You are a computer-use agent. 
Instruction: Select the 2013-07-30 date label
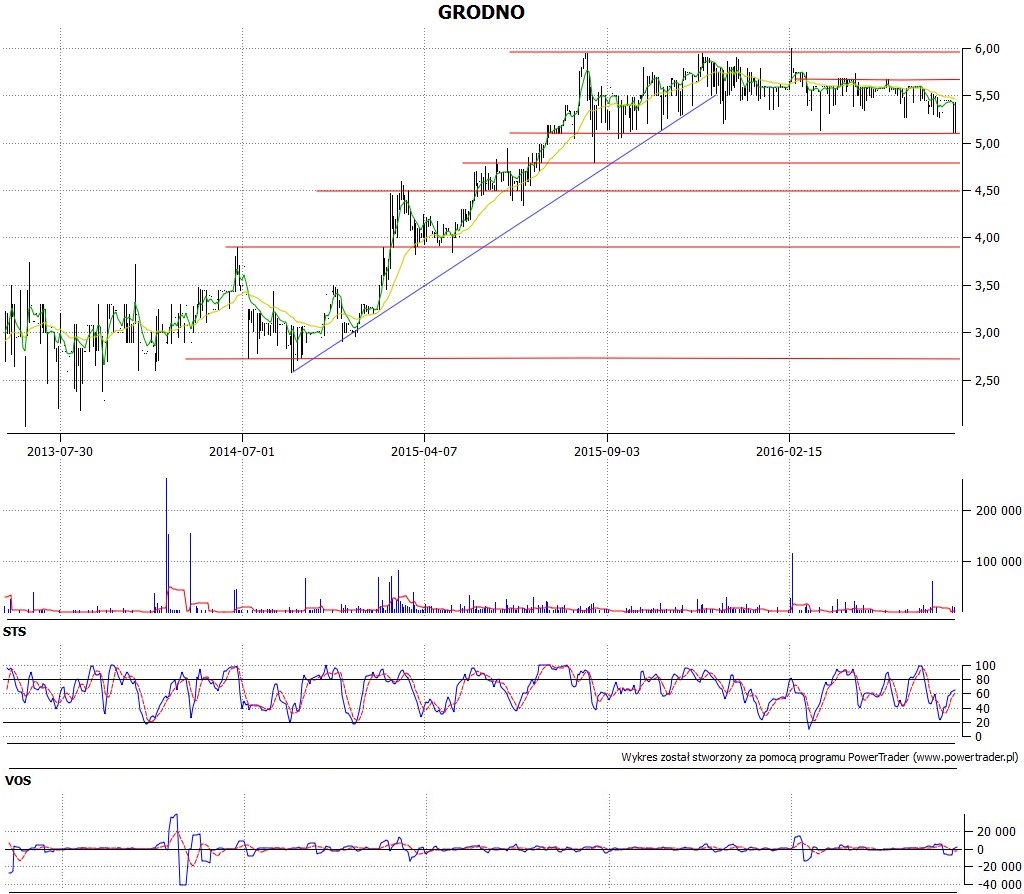(x=60, y=451)
